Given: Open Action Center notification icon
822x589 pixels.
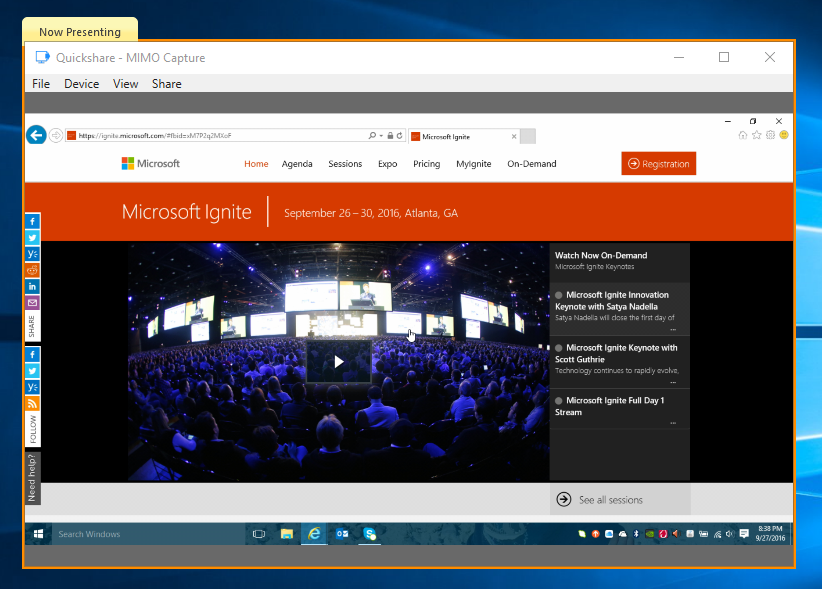Looking at the screenshot, I should click(x=744, y=534).
